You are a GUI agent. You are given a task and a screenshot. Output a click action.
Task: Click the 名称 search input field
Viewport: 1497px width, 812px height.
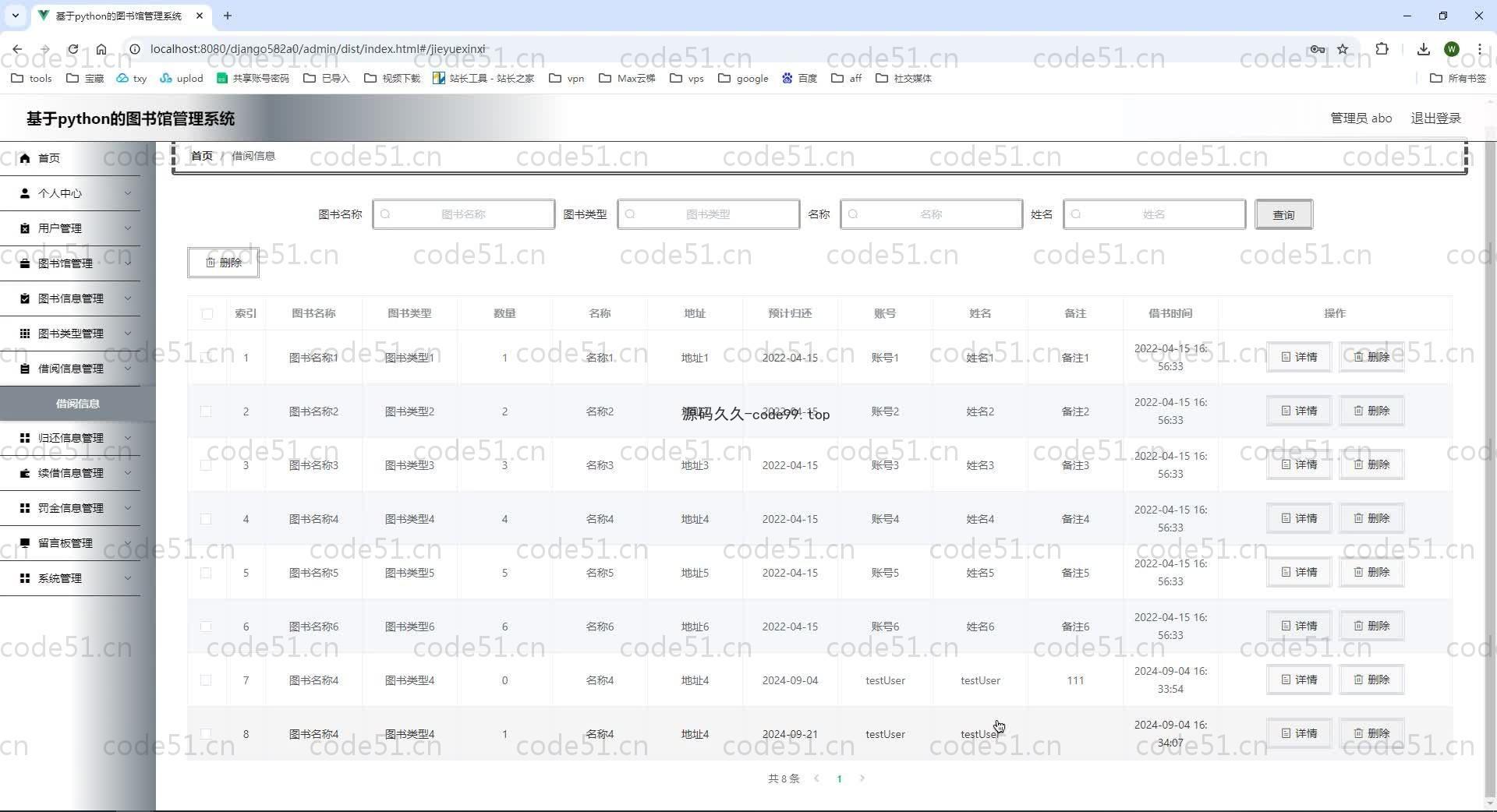coord(931,214)
